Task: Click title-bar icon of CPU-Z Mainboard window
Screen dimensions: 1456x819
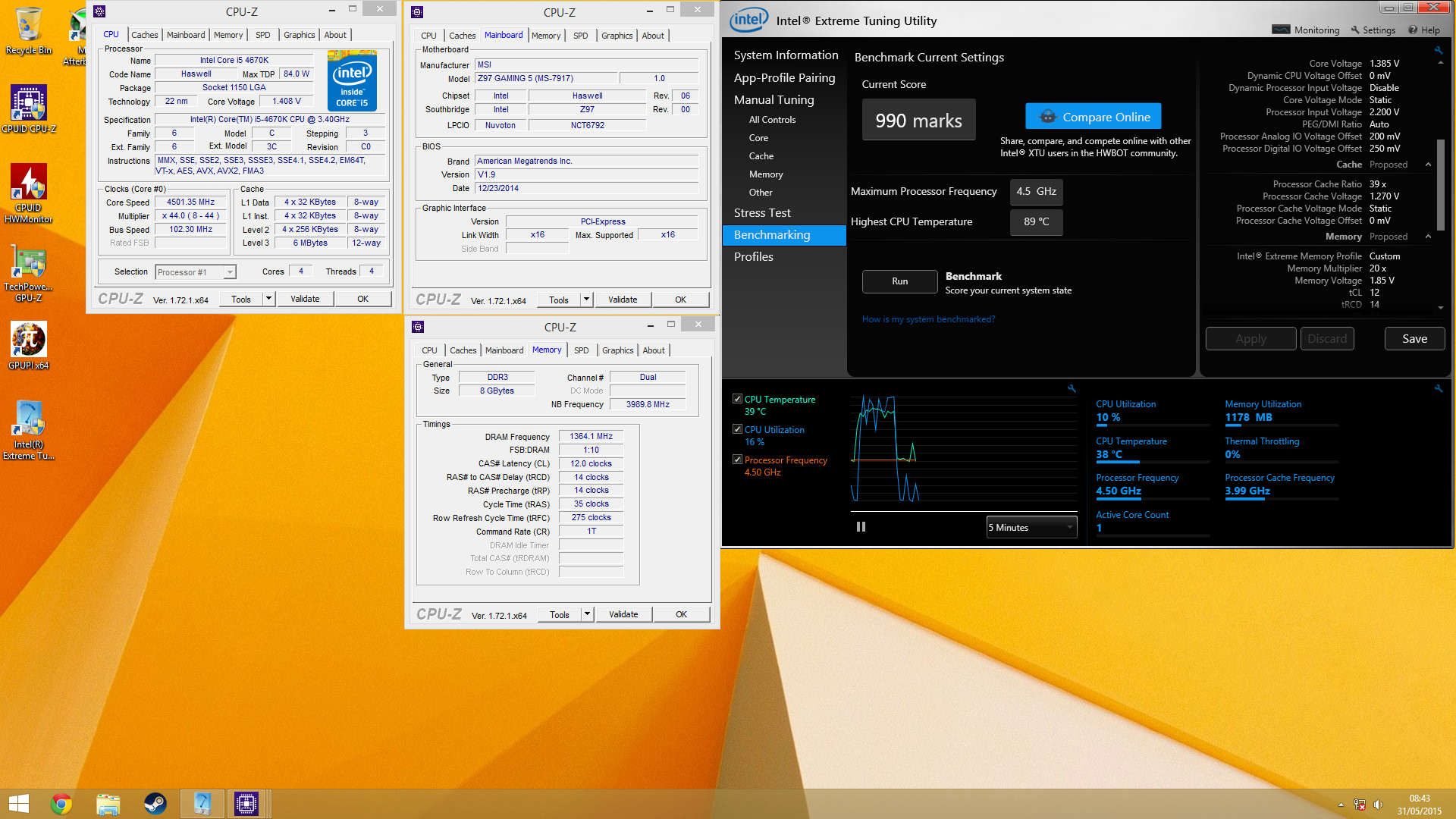Action: 417,12
